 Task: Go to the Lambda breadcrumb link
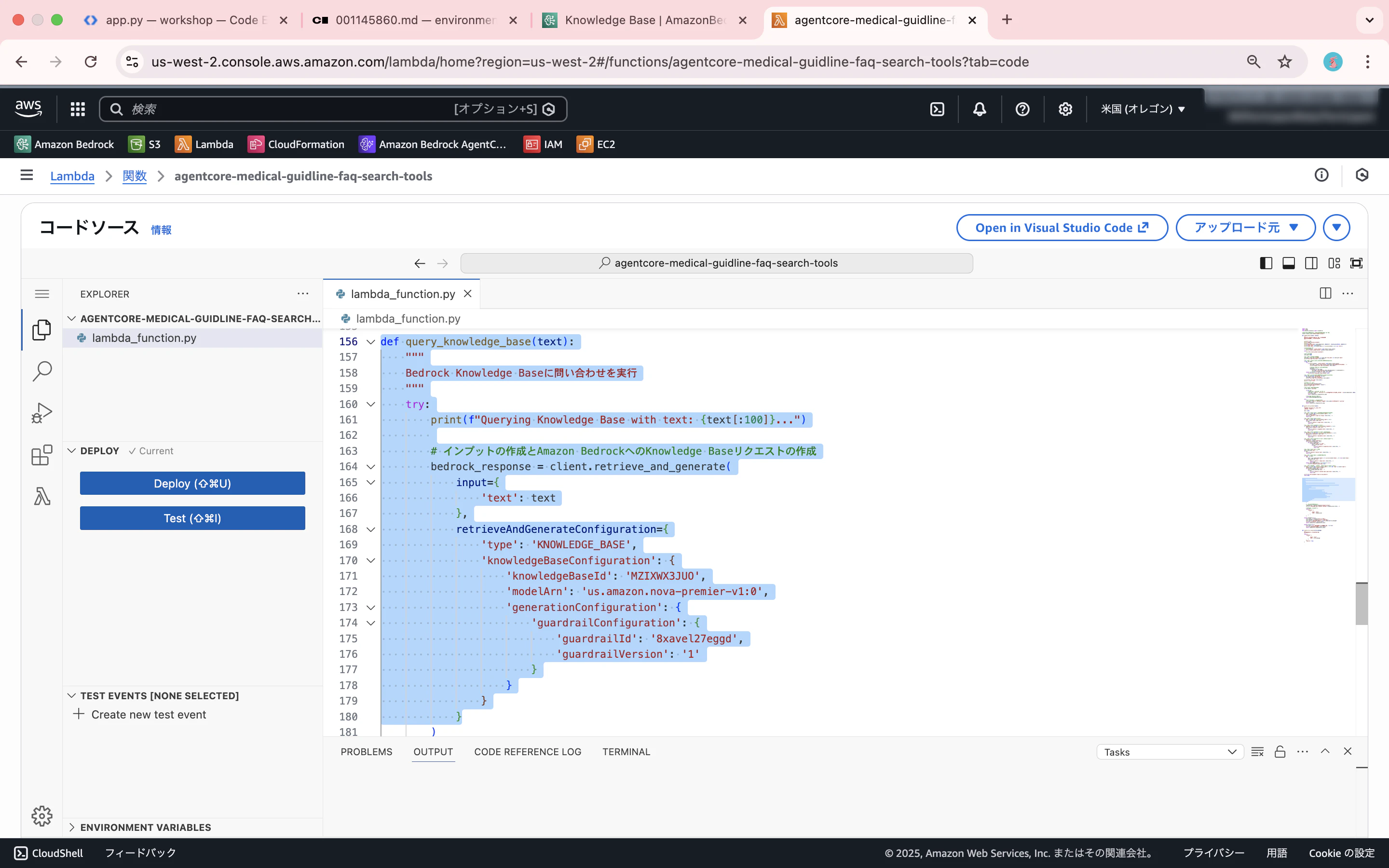(72, 176)
